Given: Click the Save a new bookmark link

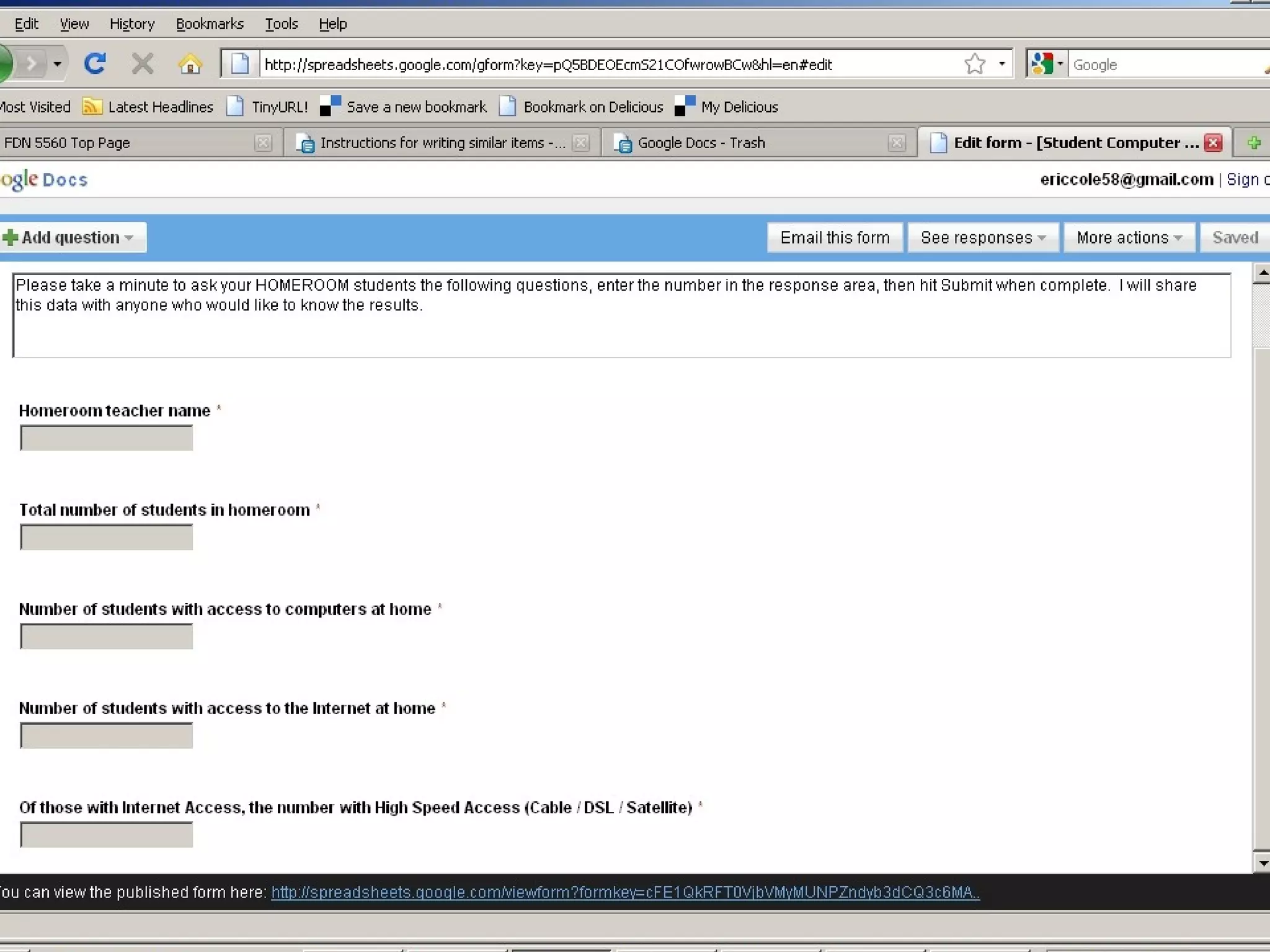Looking at the screenshot, I should (x=416, y=107).
